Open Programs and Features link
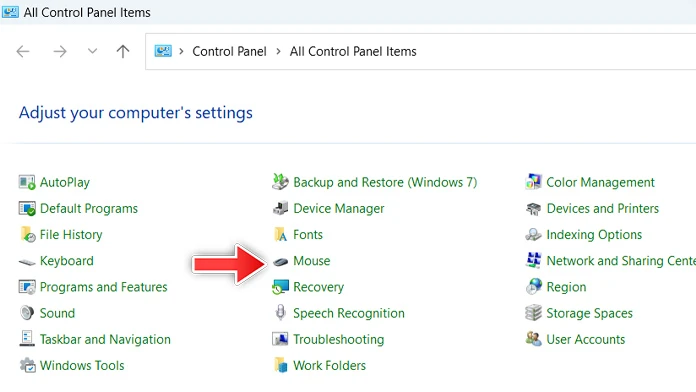Screen dimensions: 696x392 pos(103,287)
